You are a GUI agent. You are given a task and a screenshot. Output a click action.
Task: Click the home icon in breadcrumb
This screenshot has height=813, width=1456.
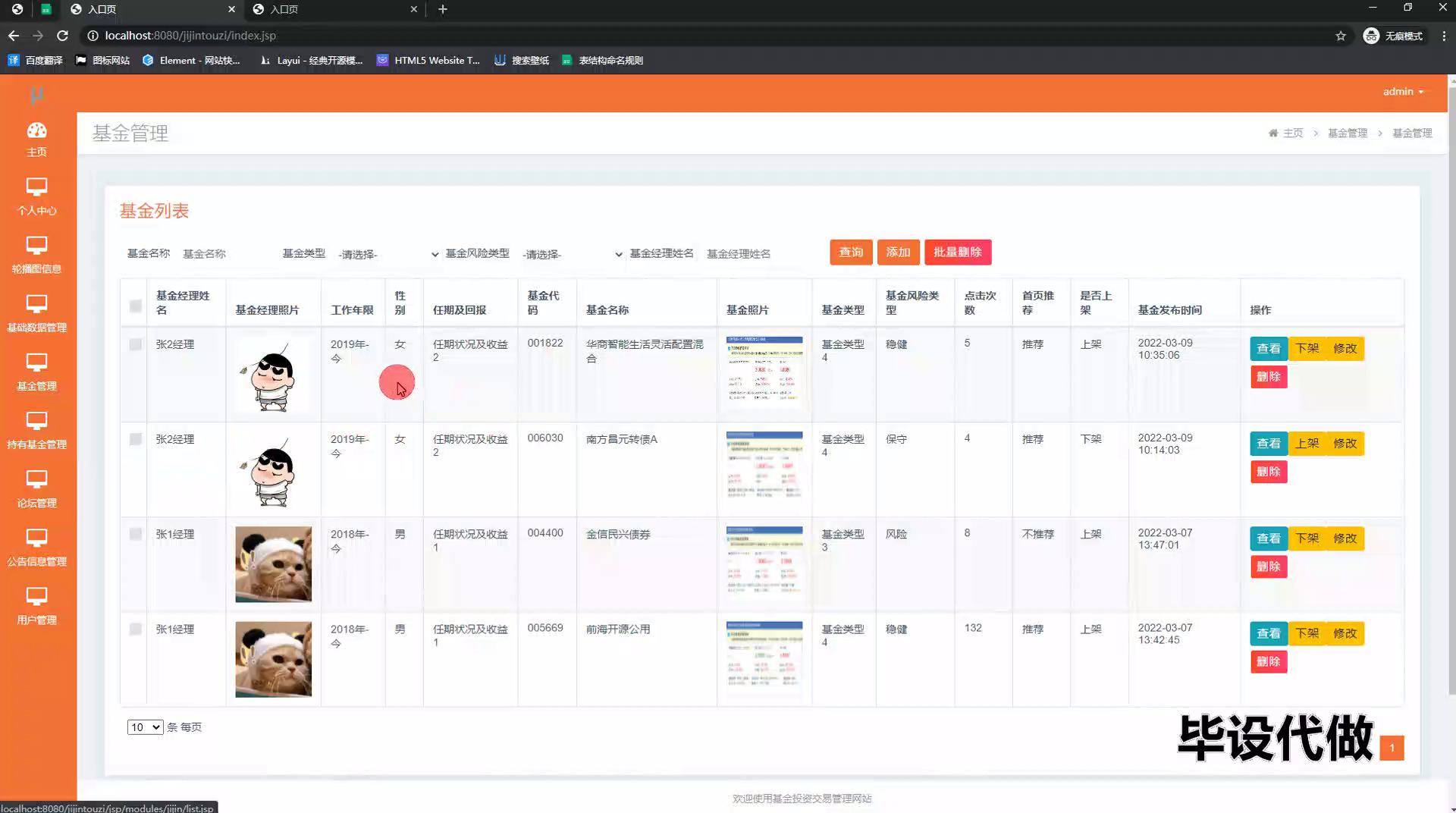(1272, 133)
